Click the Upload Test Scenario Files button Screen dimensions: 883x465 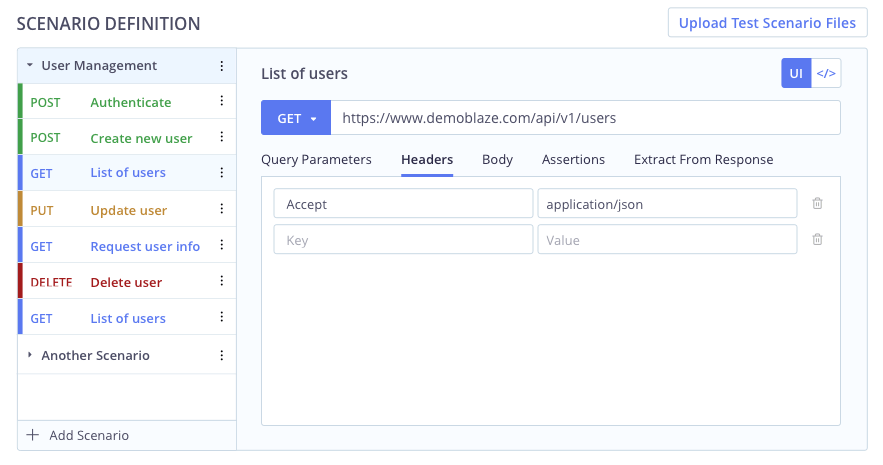[767, 23]
